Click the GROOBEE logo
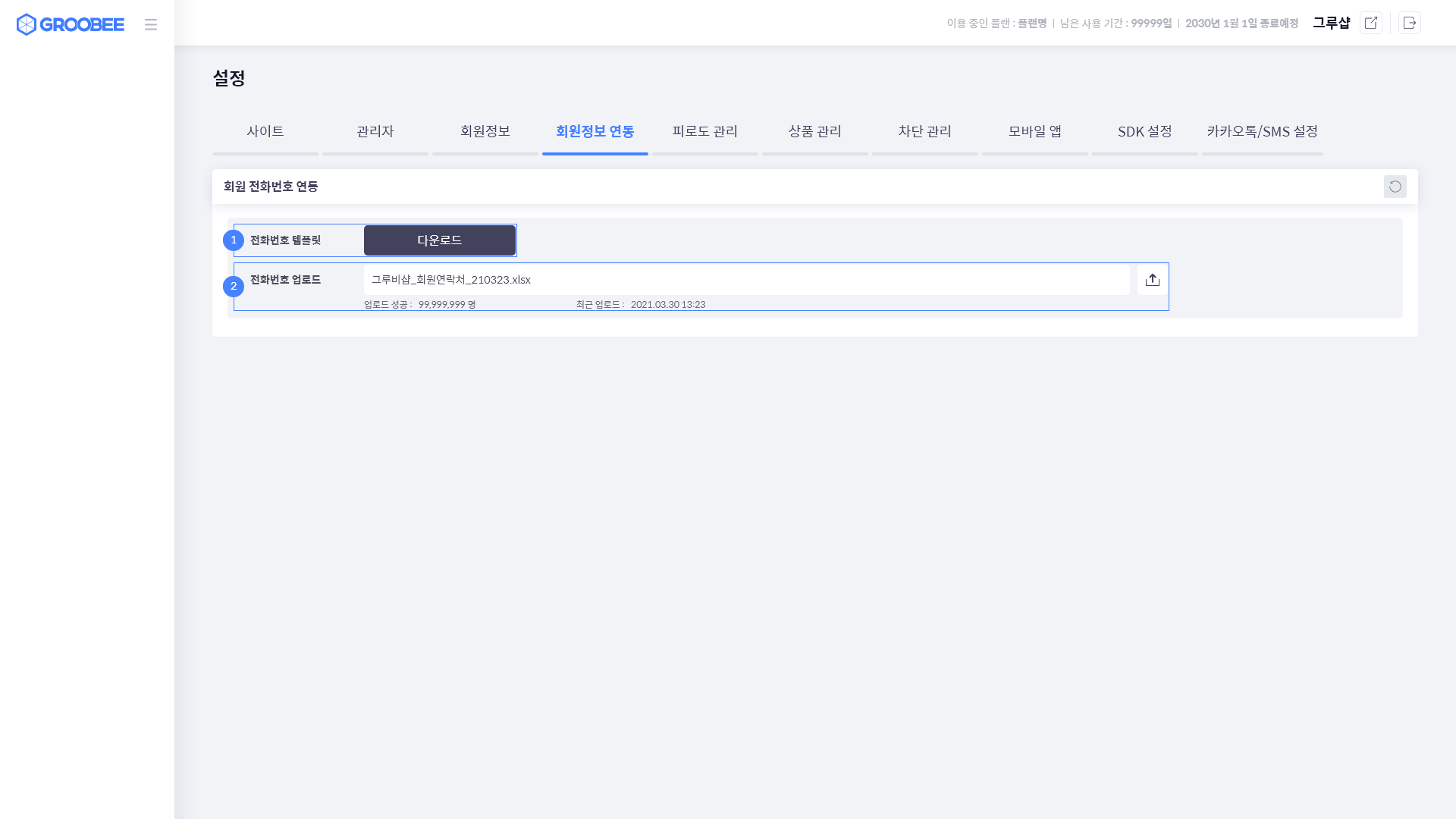Viewport: 1456px width, 819px height. [71, 24]
